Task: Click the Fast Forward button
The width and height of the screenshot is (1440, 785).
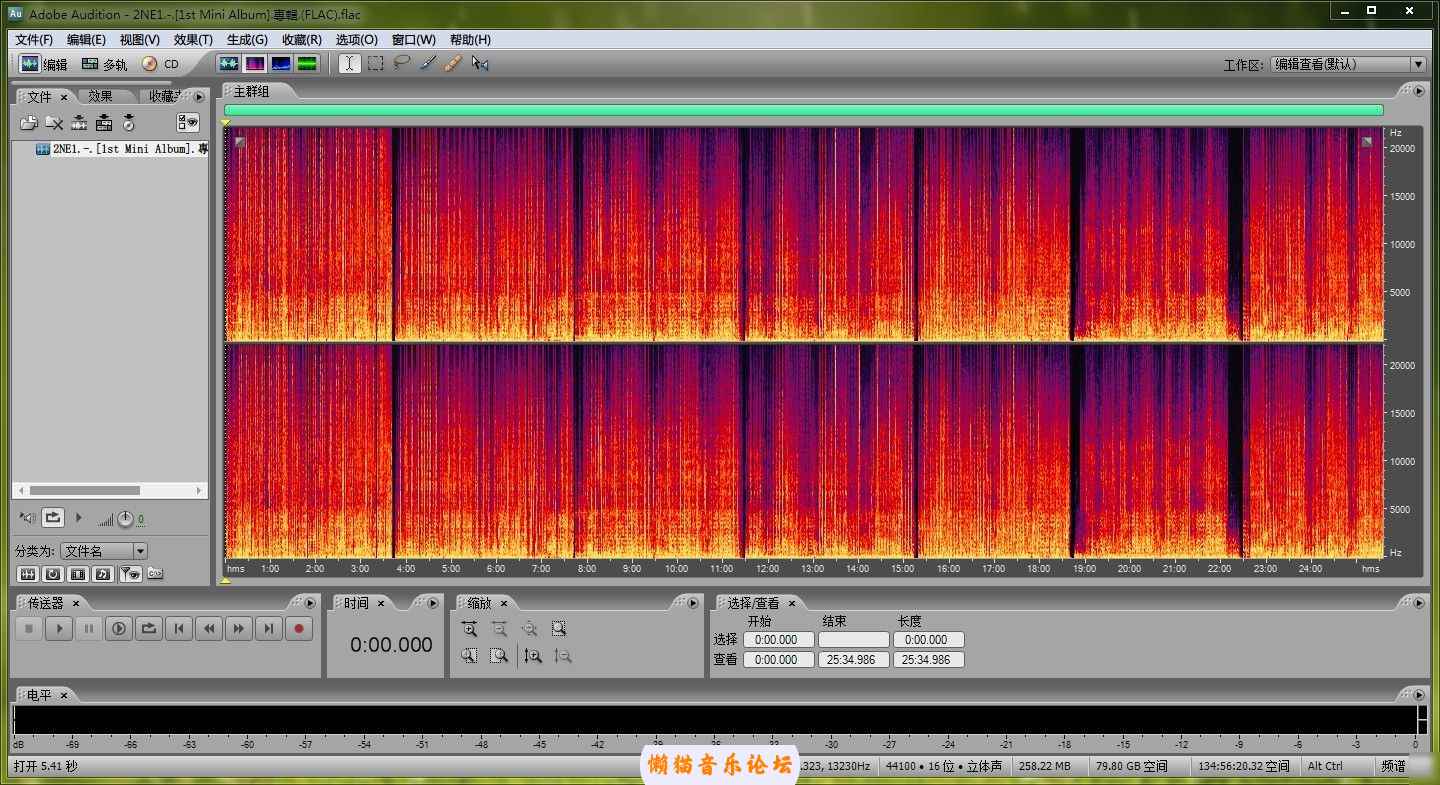Action: coord(239,629)
